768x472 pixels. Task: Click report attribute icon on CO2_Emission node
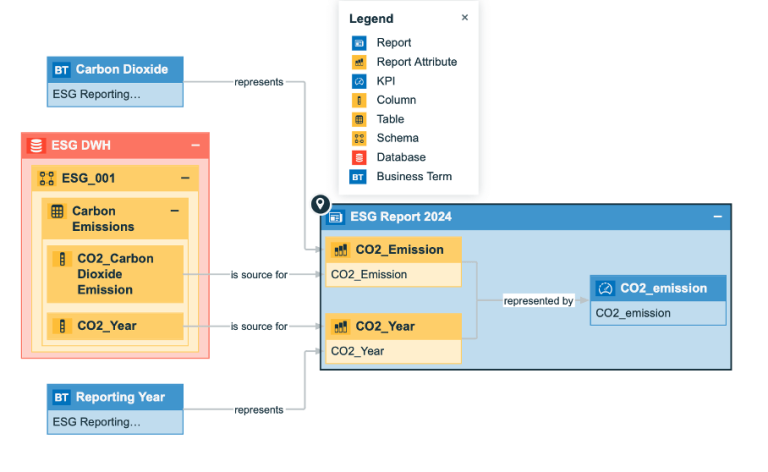(340, 250)
